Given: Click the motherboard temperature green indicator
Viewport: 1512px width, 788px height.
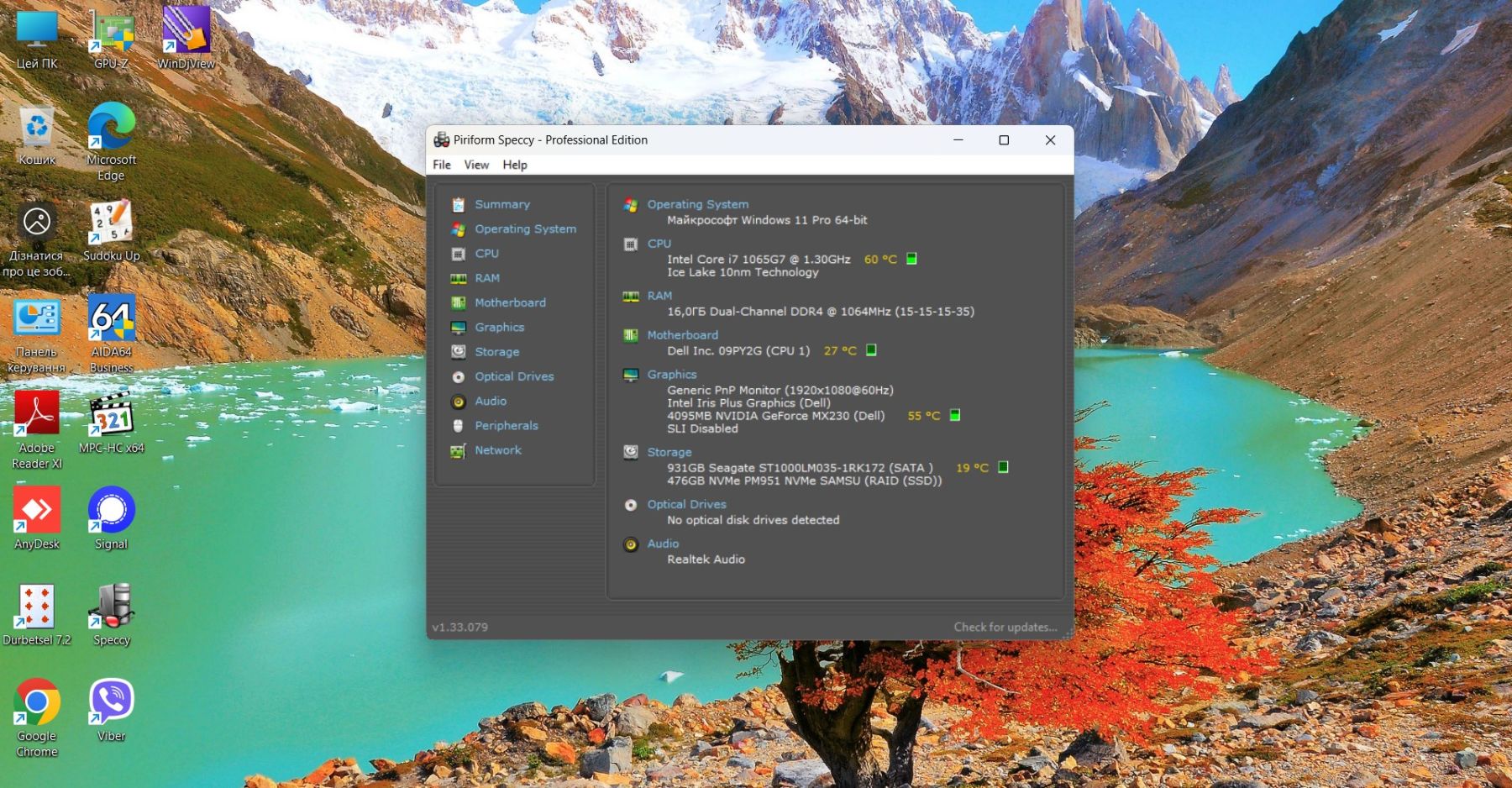Looking at the screenshot, I should point(871,350).
